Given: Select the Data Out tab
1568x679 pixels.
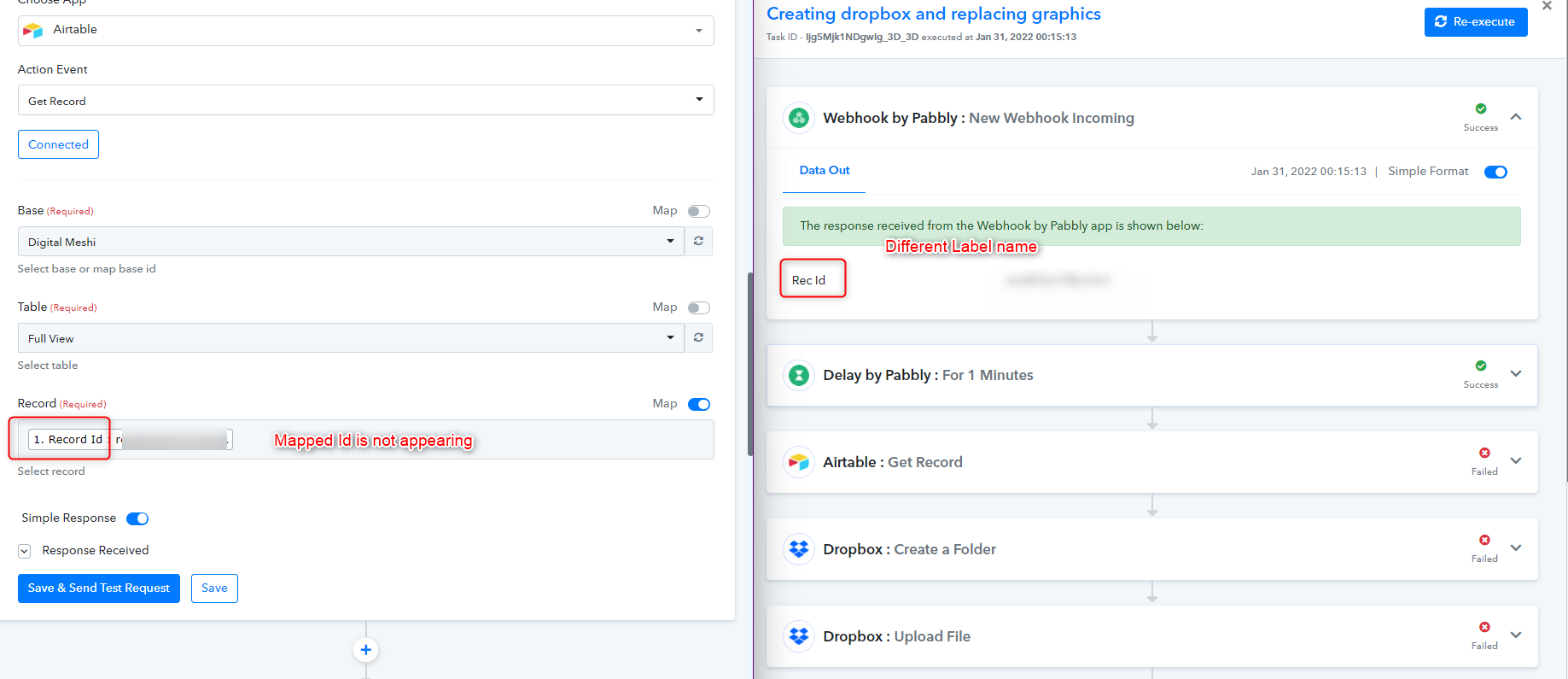Looking at the screenshot, I should [x=825, y=171].
